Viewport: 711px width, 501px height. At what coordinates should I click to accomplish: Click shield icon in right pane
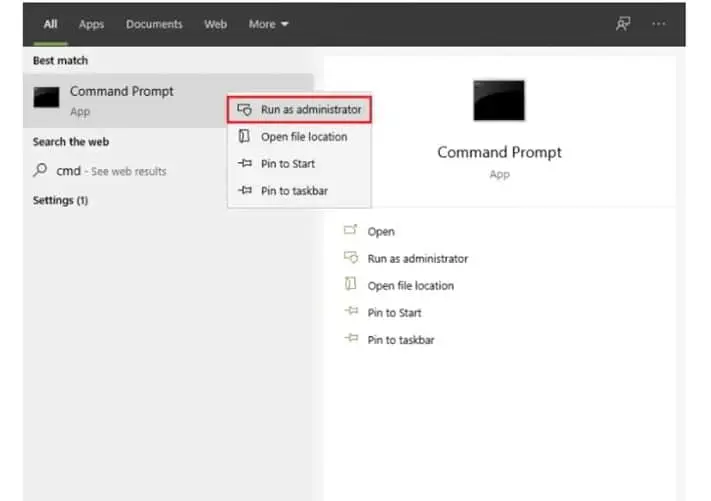click(x=351, y=258)
